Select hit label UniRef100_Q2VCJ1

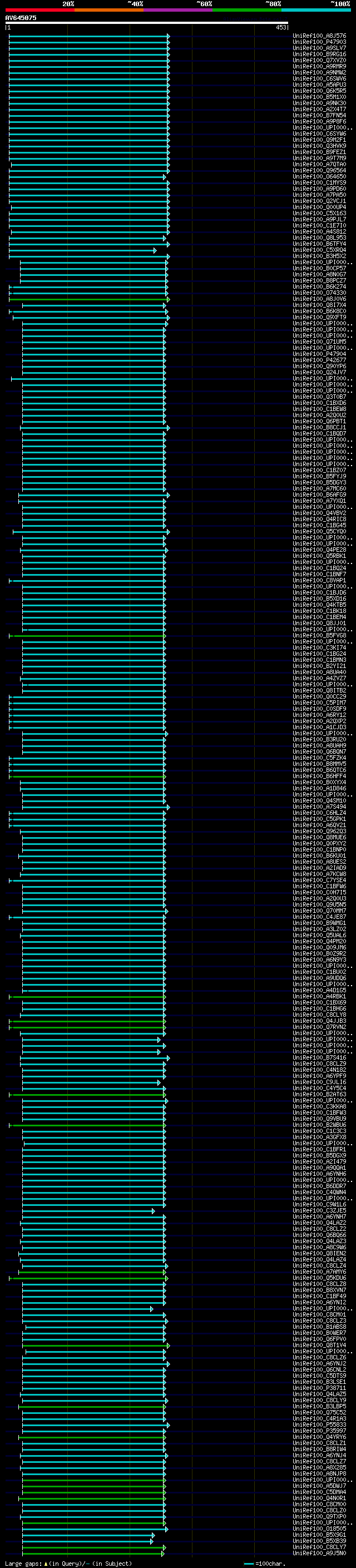319,201
